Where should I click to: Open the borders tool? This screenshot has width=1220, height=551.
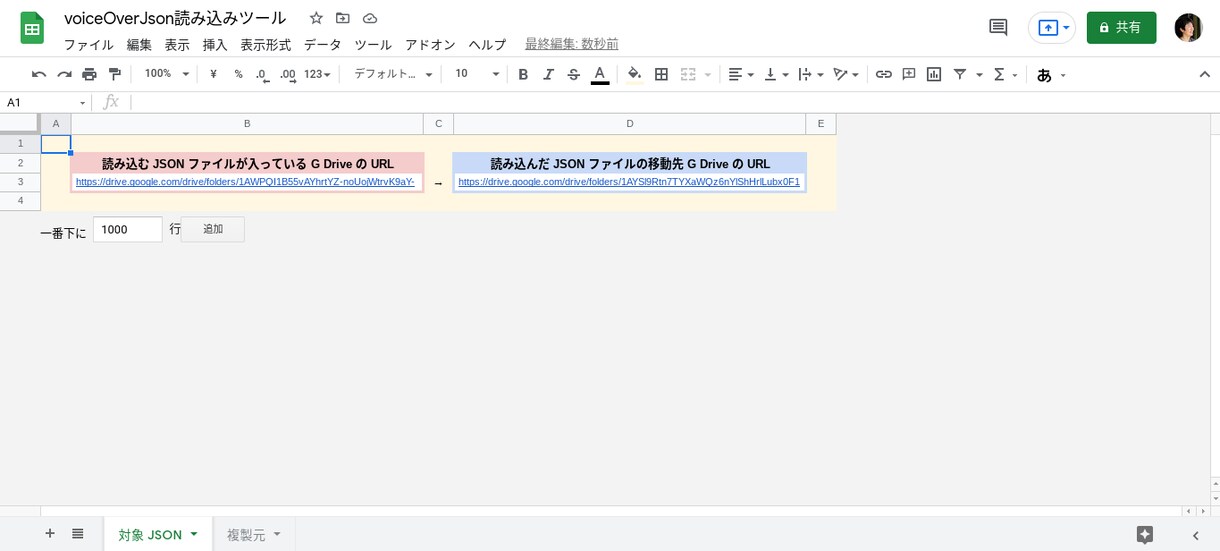[661, 74]
